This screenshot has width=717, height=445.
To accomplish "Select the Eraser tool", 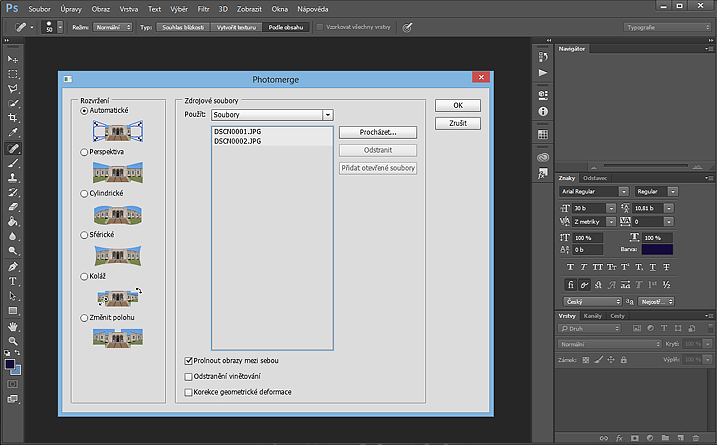I will (x=13, y=207).
